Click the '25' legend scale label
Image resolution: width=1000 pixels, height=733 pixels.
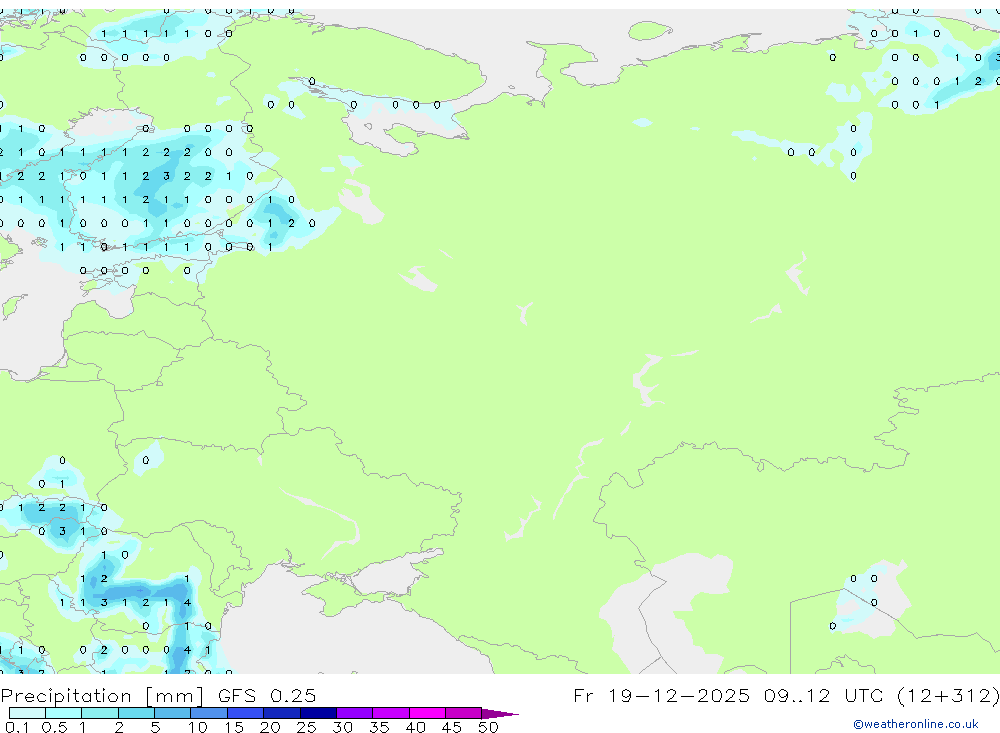[306, 727]
